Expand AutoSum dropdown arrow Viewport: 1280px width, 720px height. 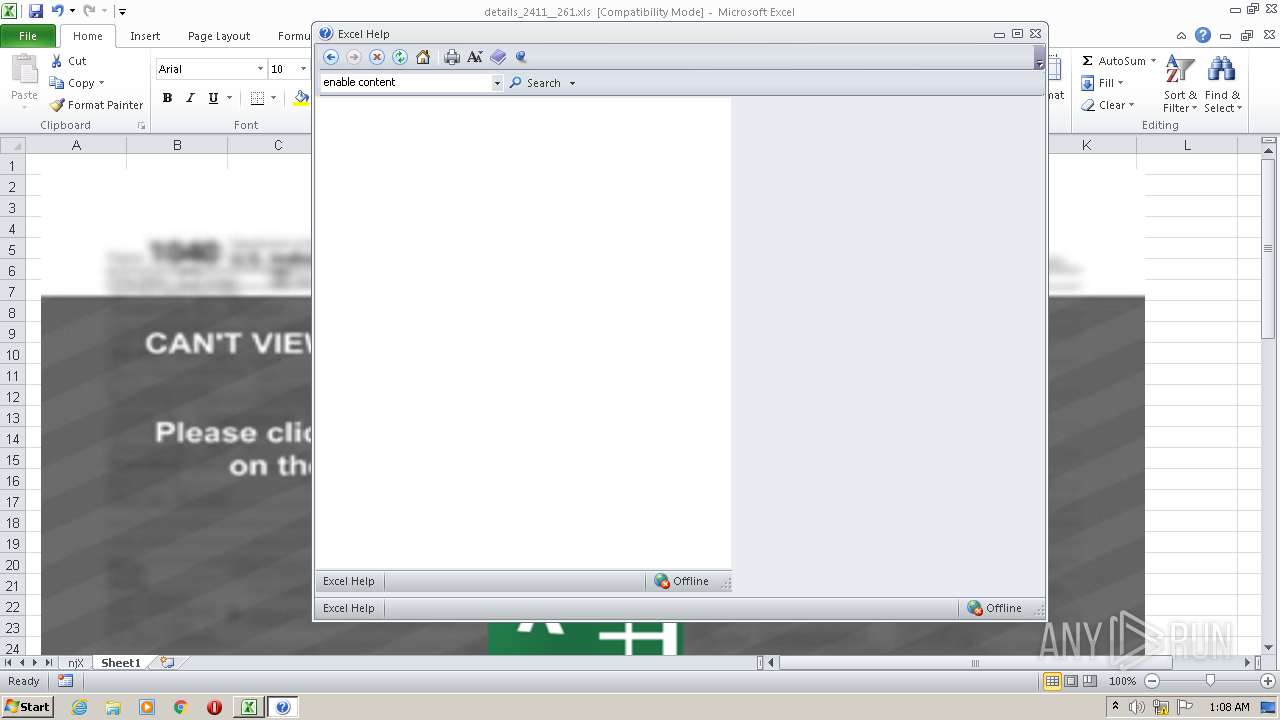click(1153, 61)
